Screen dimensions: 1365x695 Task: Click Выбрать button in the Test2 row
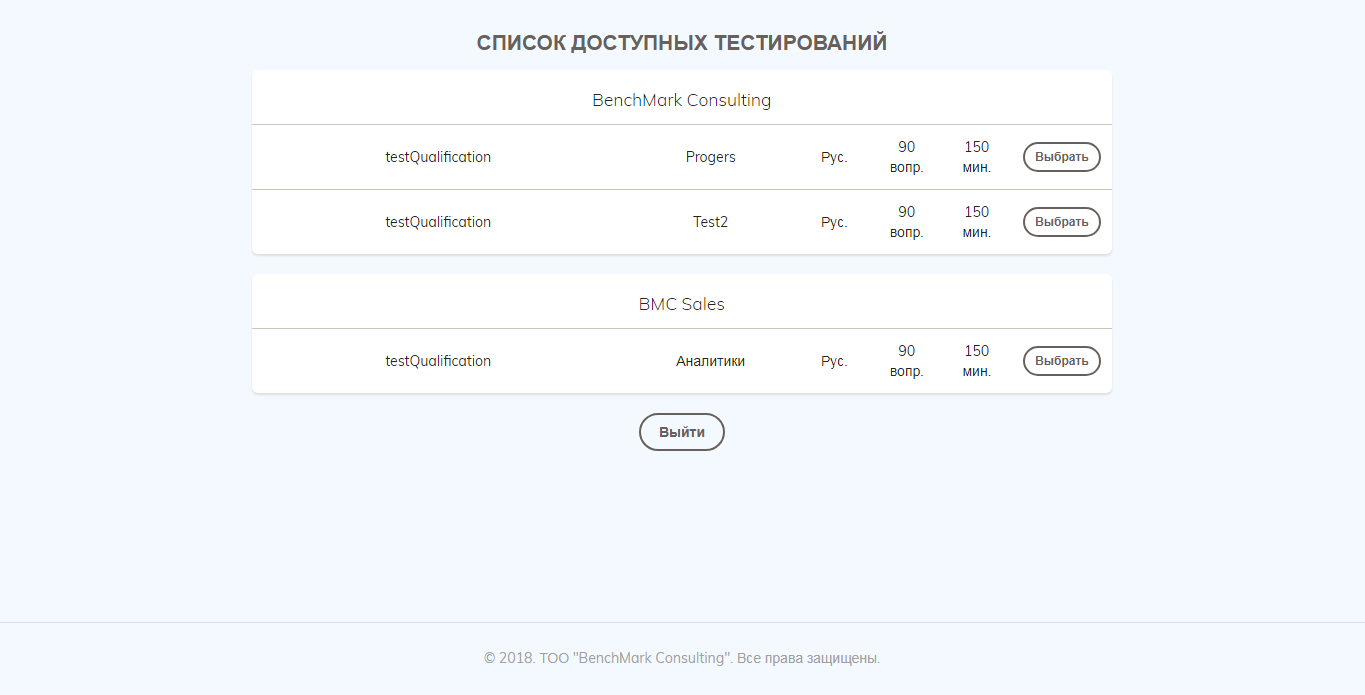[1061, 222]
